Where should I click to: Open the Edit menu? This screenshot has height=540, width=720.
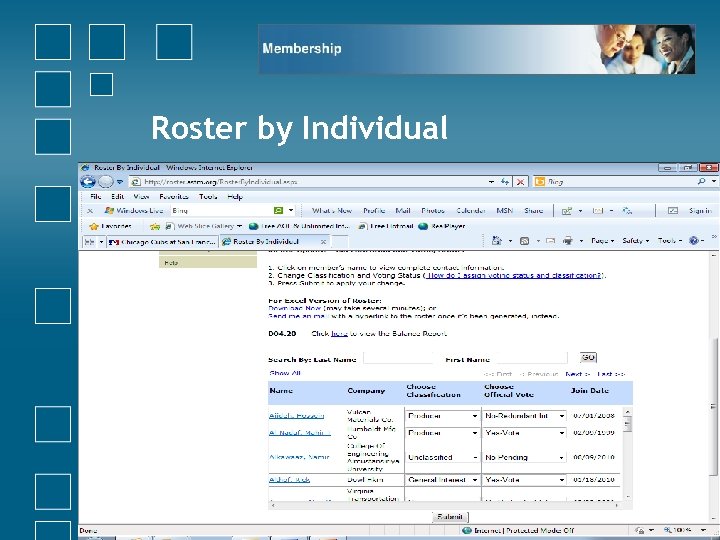pyautogui.click(x=118, y=197)
